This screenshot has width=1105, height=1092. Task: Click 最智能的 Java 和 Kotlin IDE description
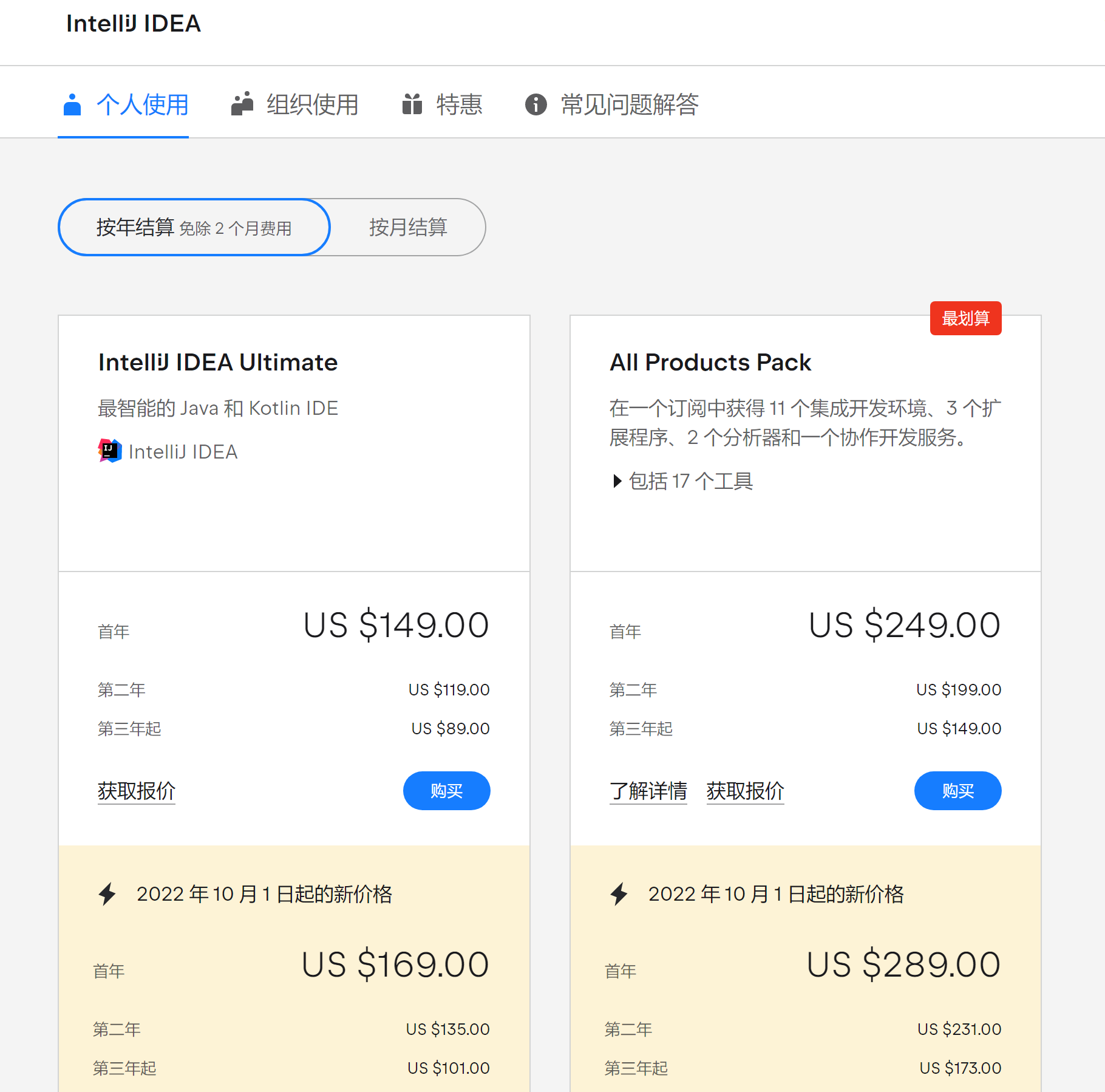click(218, 408)
